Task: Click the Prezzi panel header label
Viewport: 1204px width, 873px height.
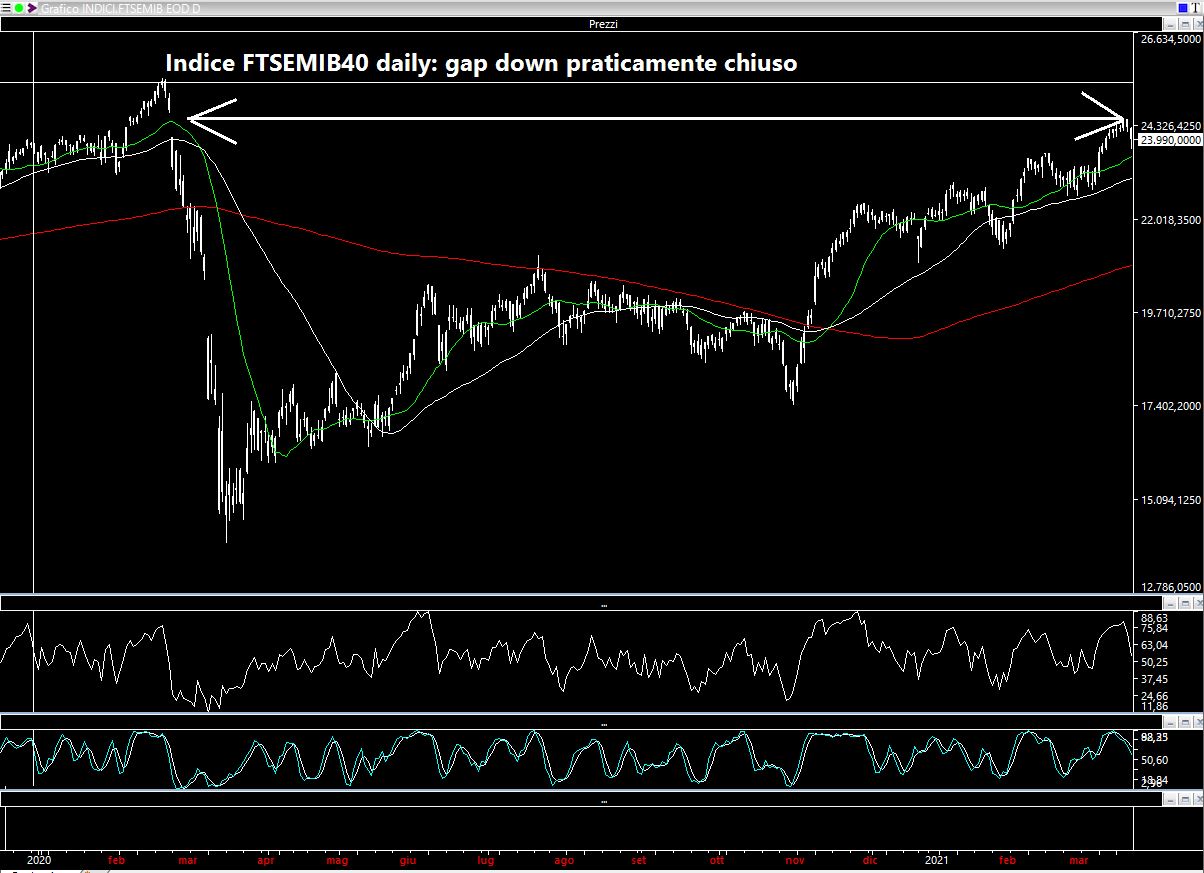Action: (603, 24)
